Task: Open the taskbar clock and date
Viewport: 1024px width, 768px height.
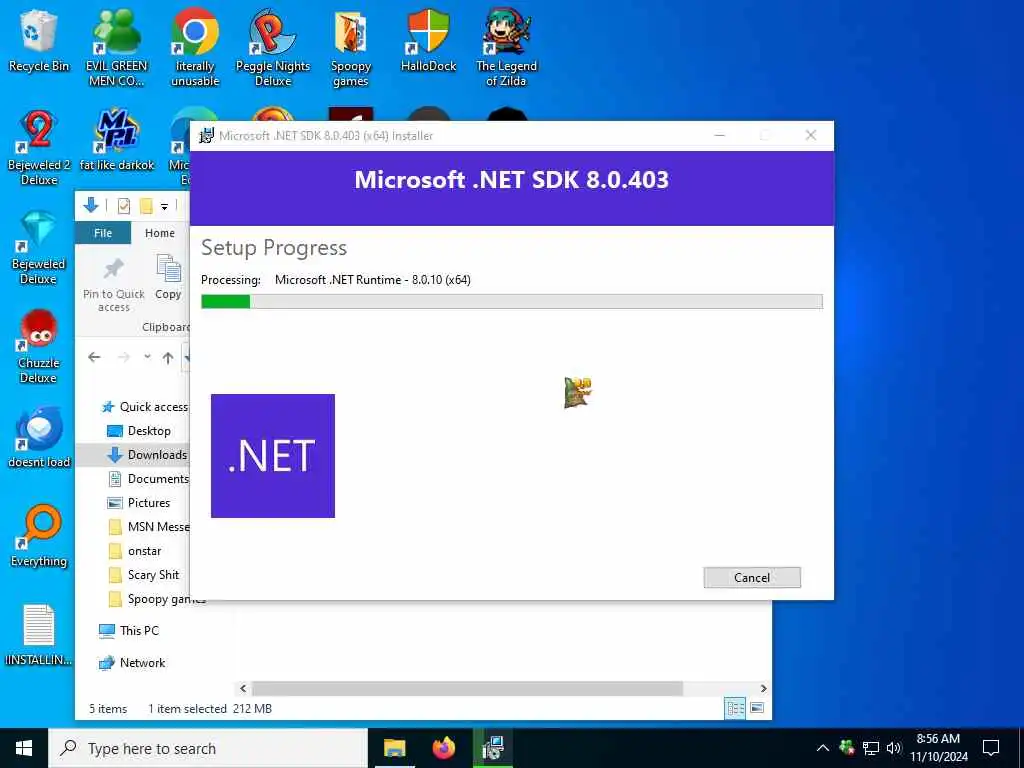Action: [x=938, y=748]
